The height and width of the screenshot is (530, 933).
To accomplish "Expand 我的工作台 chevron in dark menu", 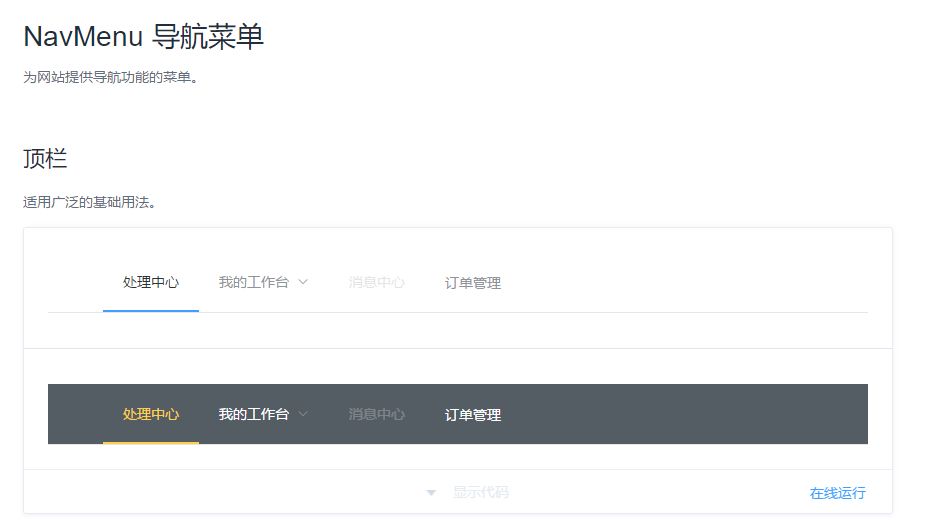I will coord(303,414).
